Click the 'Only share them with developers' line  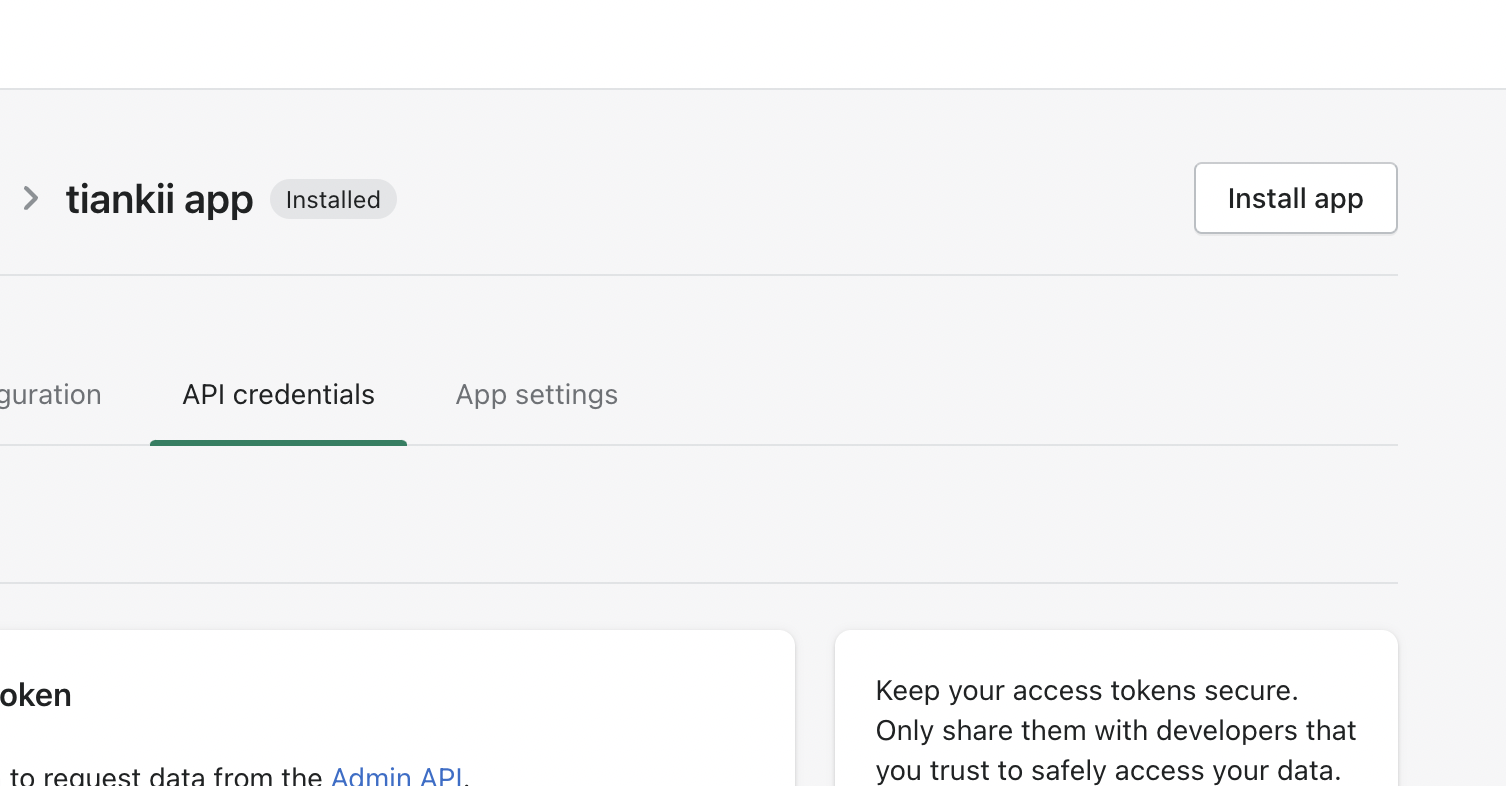(x=1116, y=730)
